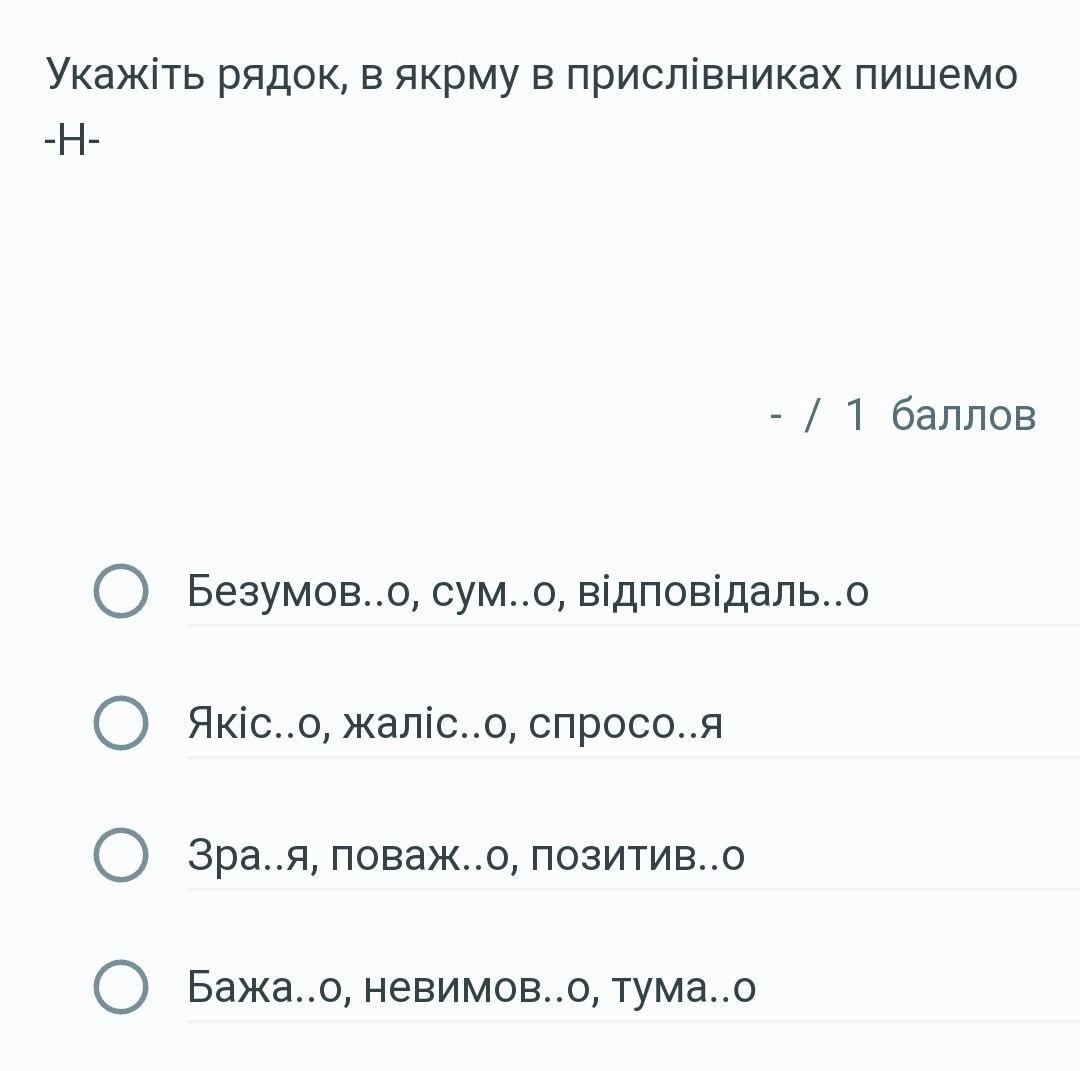Click the score label 1 баллов
The image size is (1080, 1071).
(940, 414)
